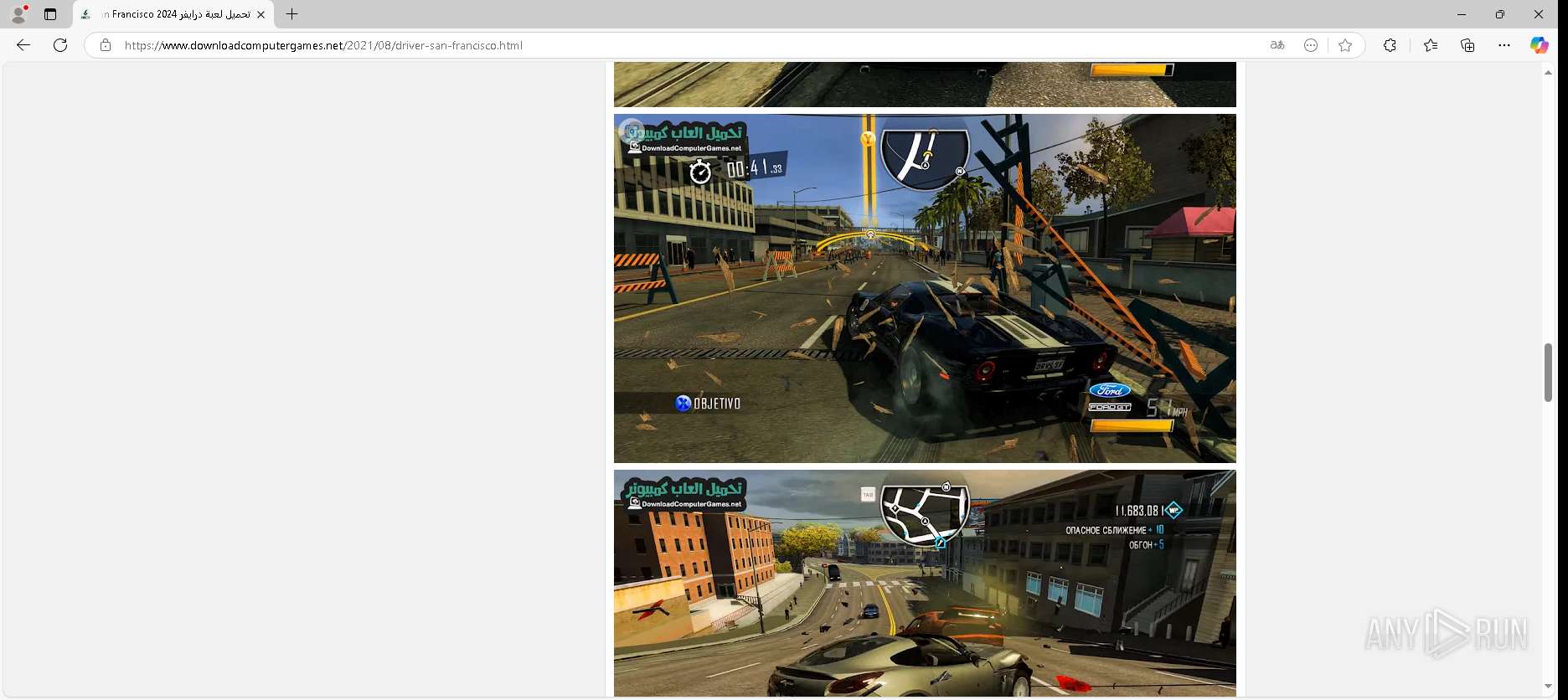Click the partially visible top gameplay image

point(925,84)
